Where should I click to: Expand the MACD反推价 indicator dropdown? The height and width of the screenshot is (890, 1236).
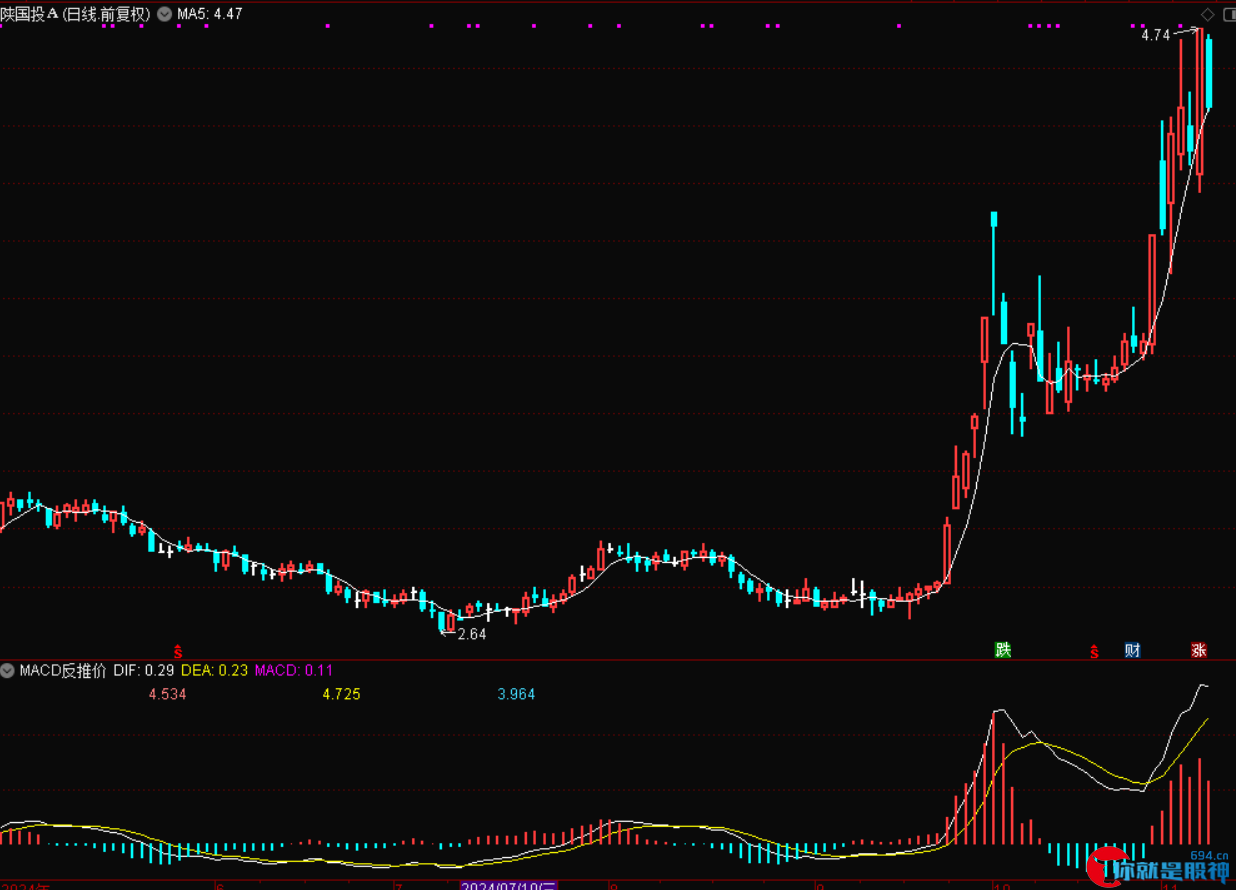tap(8, 670)
